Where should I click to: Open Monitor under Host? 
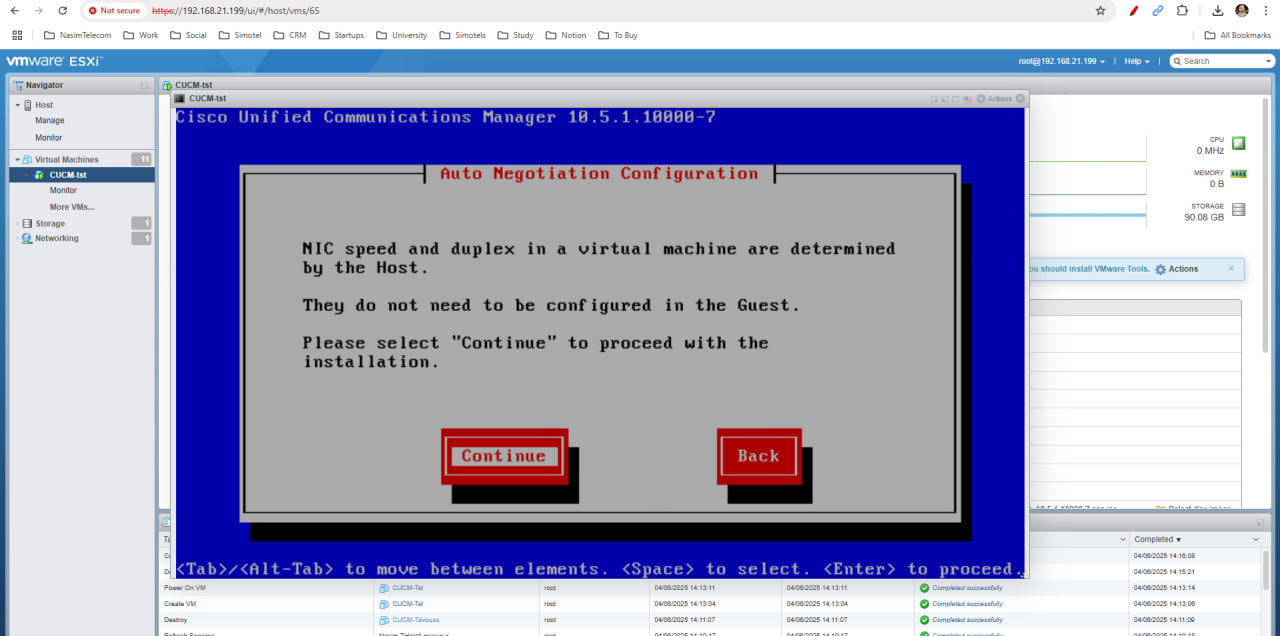tap(49, 138)
